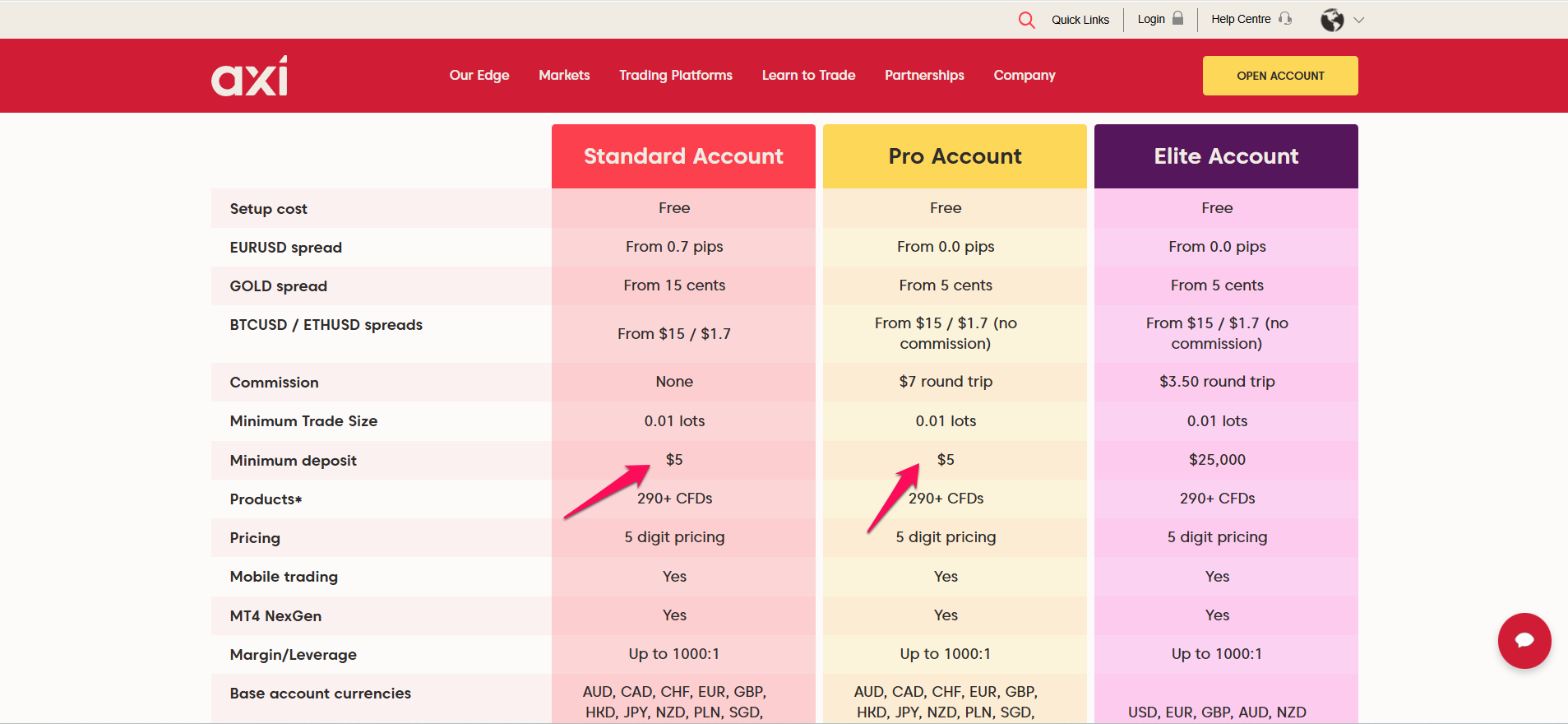This screenshot has height=724, width=1568.
Task: Expand the Trading Platforms menu
Action: pos(675,76)
